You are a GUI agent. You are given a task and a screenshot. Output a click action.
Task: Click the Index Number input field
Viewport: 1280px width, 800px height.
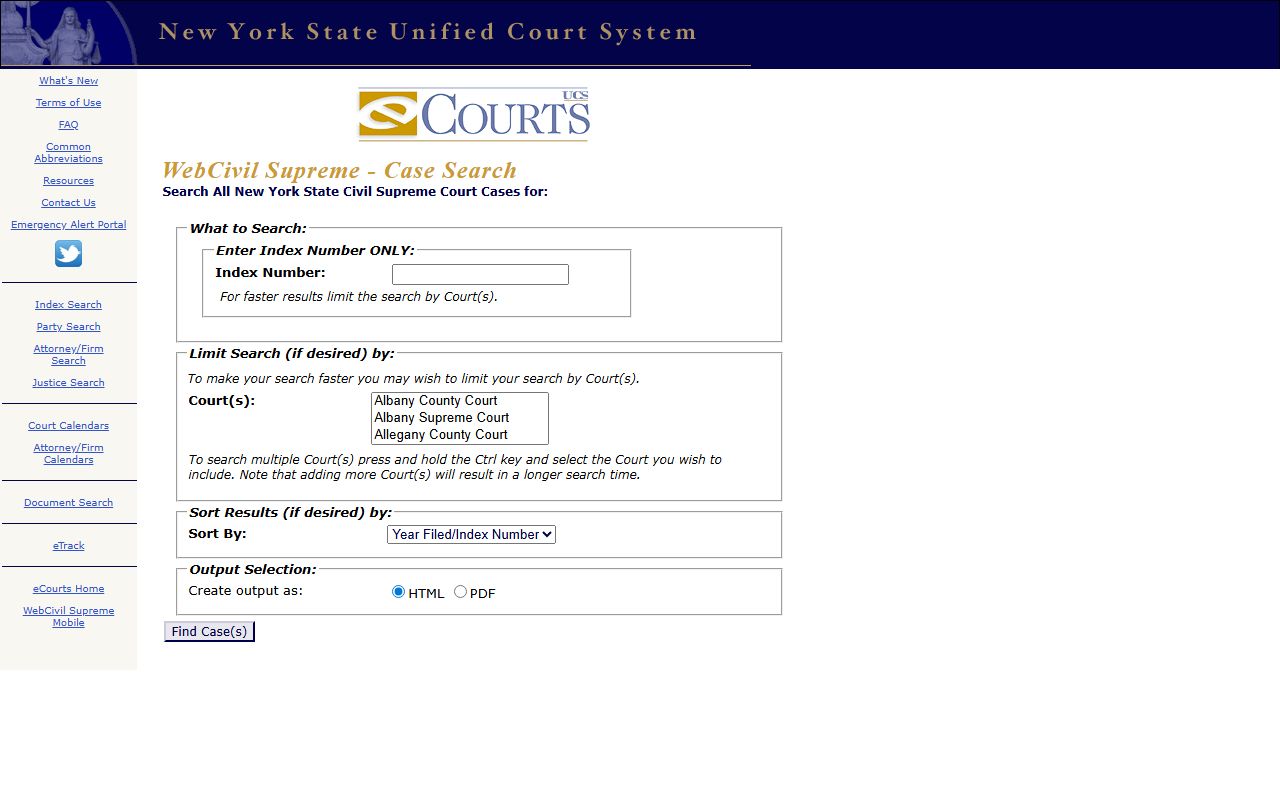pos(480,274)
